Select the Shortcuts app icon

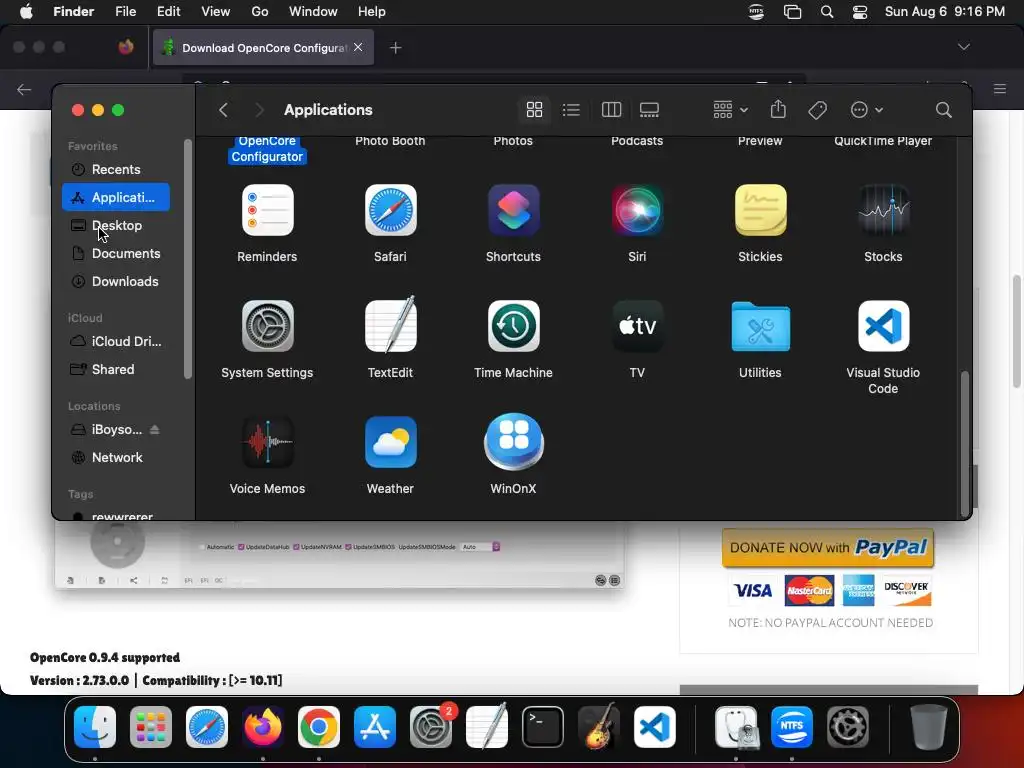pos(513,210)
